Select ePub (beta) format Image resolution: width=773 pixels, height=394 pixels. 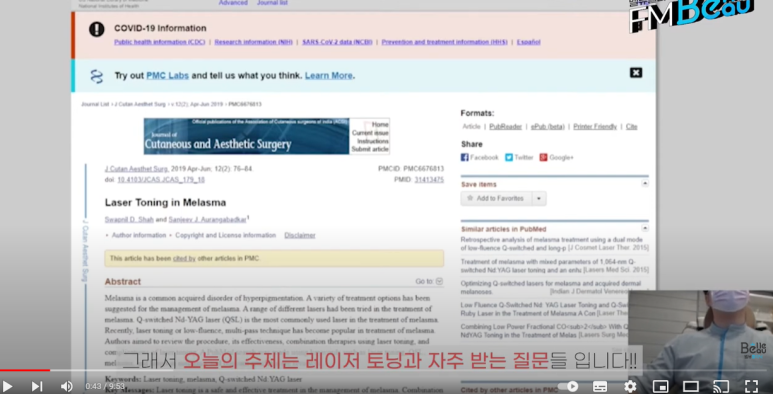tap(548, 127)
